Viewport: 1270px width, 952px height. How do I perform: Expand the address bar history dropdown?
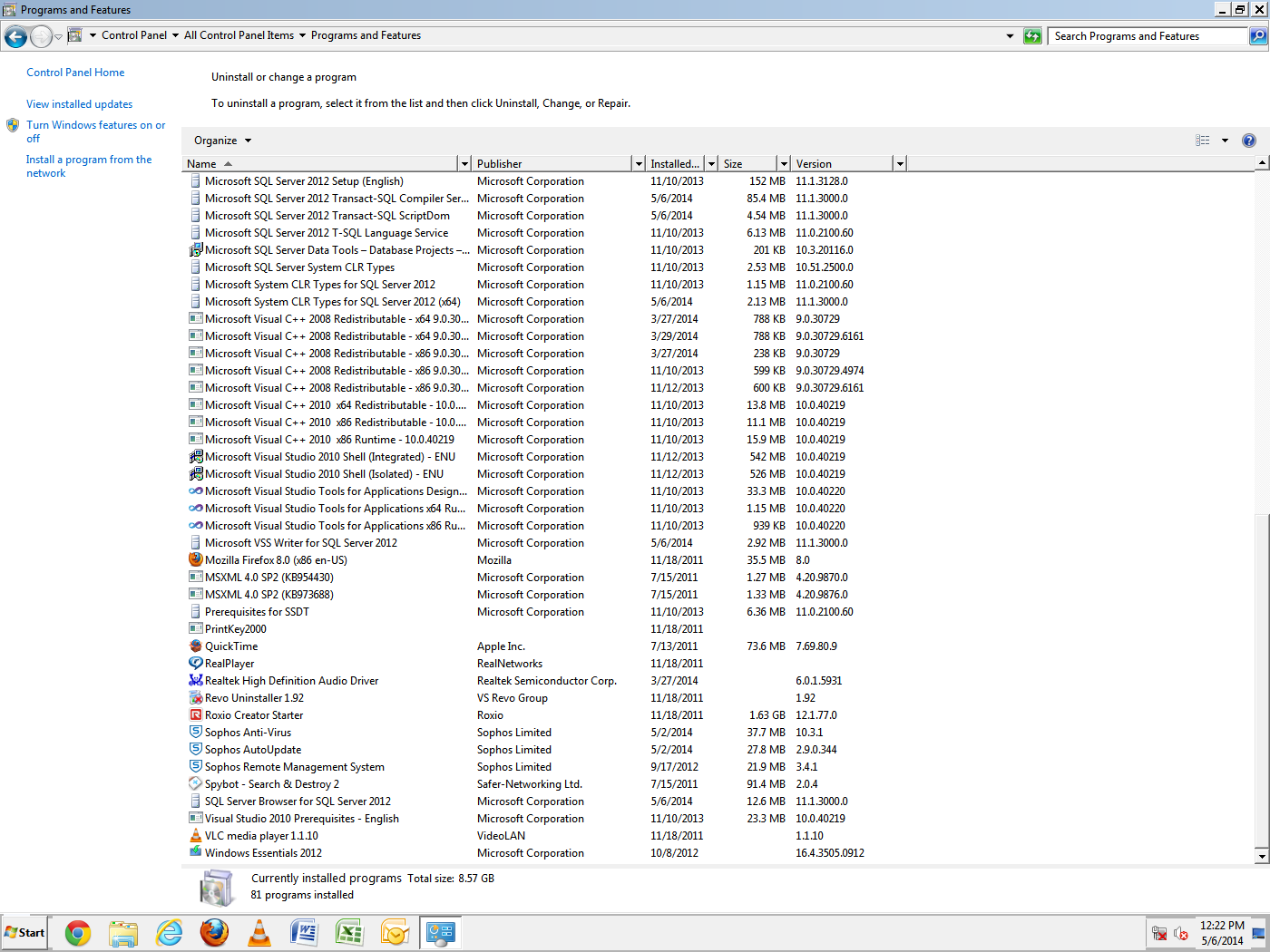point(1010,36)
